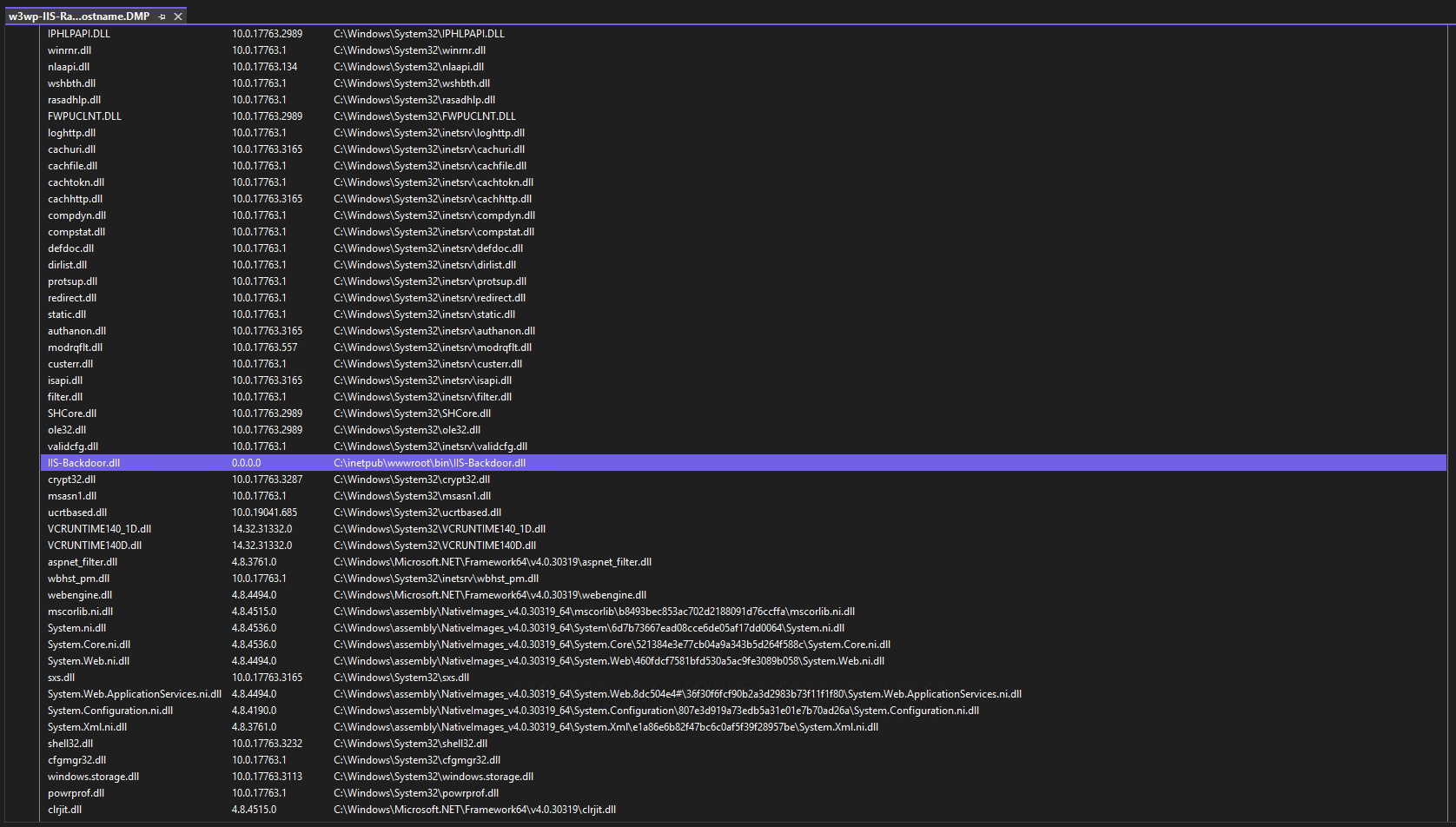Select dirlist.dll entry

tap(744, 265)
